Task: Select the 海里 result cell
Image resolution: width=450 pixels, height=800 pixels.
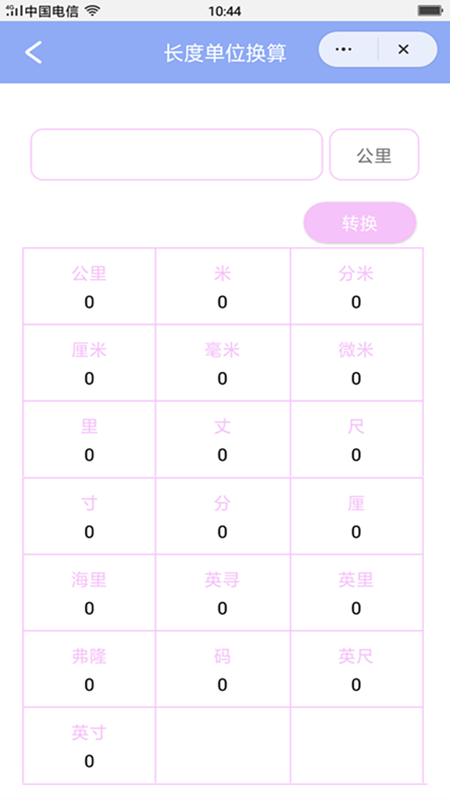Action: click(x=89, y=593)
